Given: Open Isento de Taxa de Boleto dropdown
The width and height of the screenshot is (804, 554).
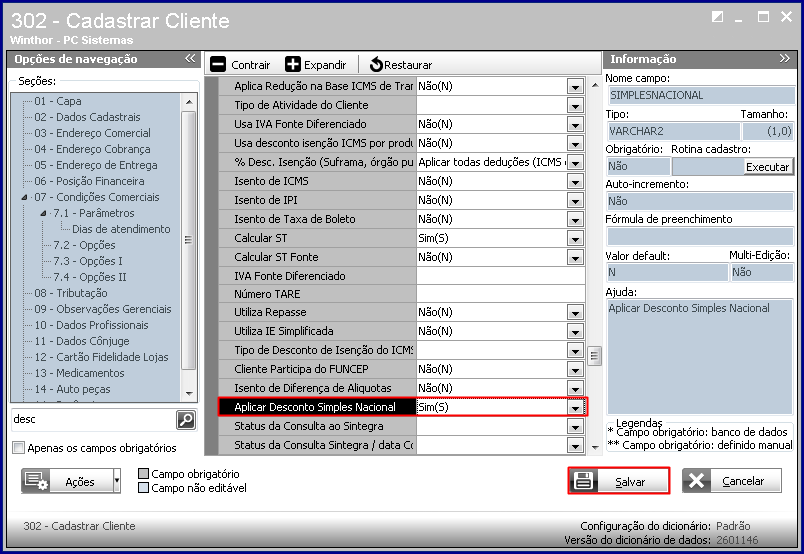Looking at the screenshot, I should coord(575,219).
